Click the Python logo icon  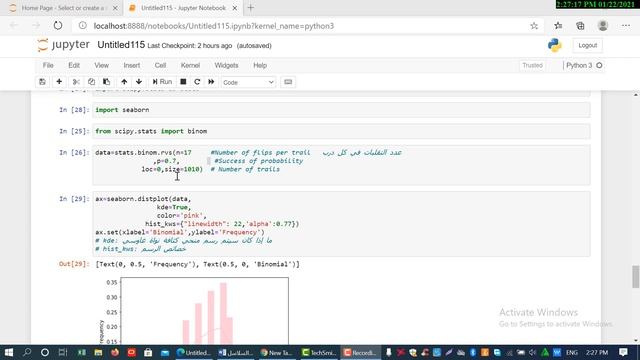tap(555, 45)
